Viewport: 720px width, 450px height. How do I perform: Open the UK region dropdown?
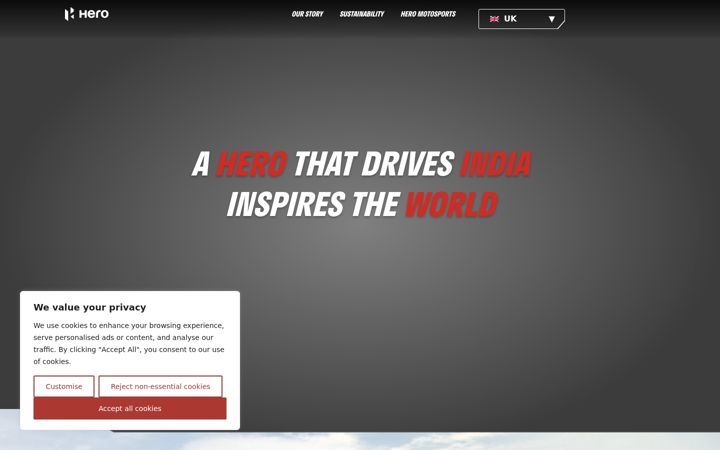pyautogui.click(x=521, y=19)
